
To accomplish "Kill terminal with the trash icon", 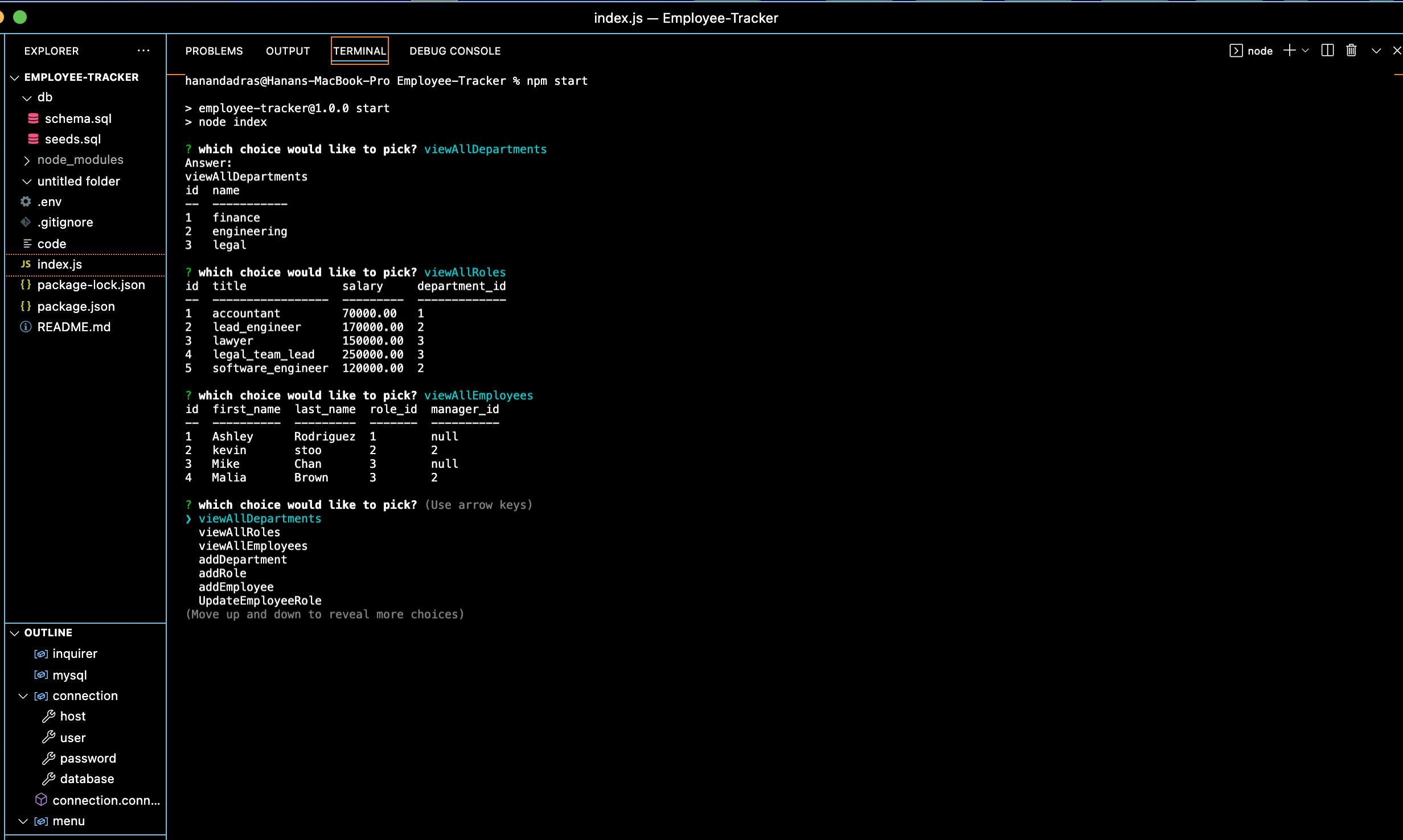I will [x=1351, y=51].
